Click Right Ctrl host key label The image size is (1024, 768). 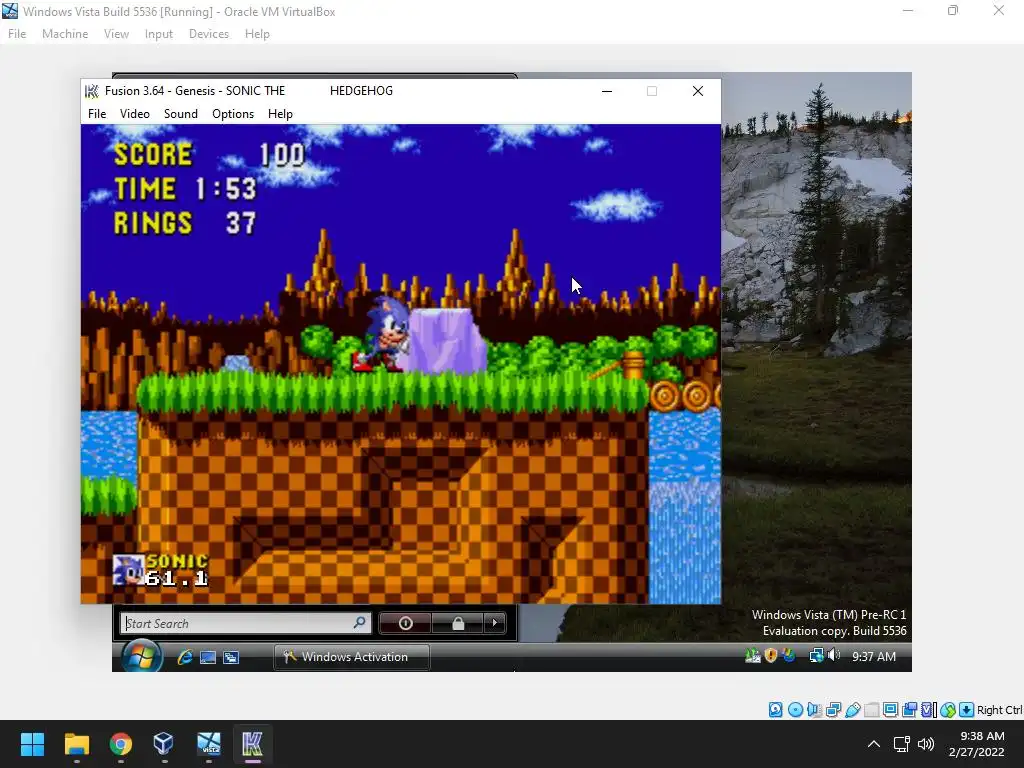999,710
